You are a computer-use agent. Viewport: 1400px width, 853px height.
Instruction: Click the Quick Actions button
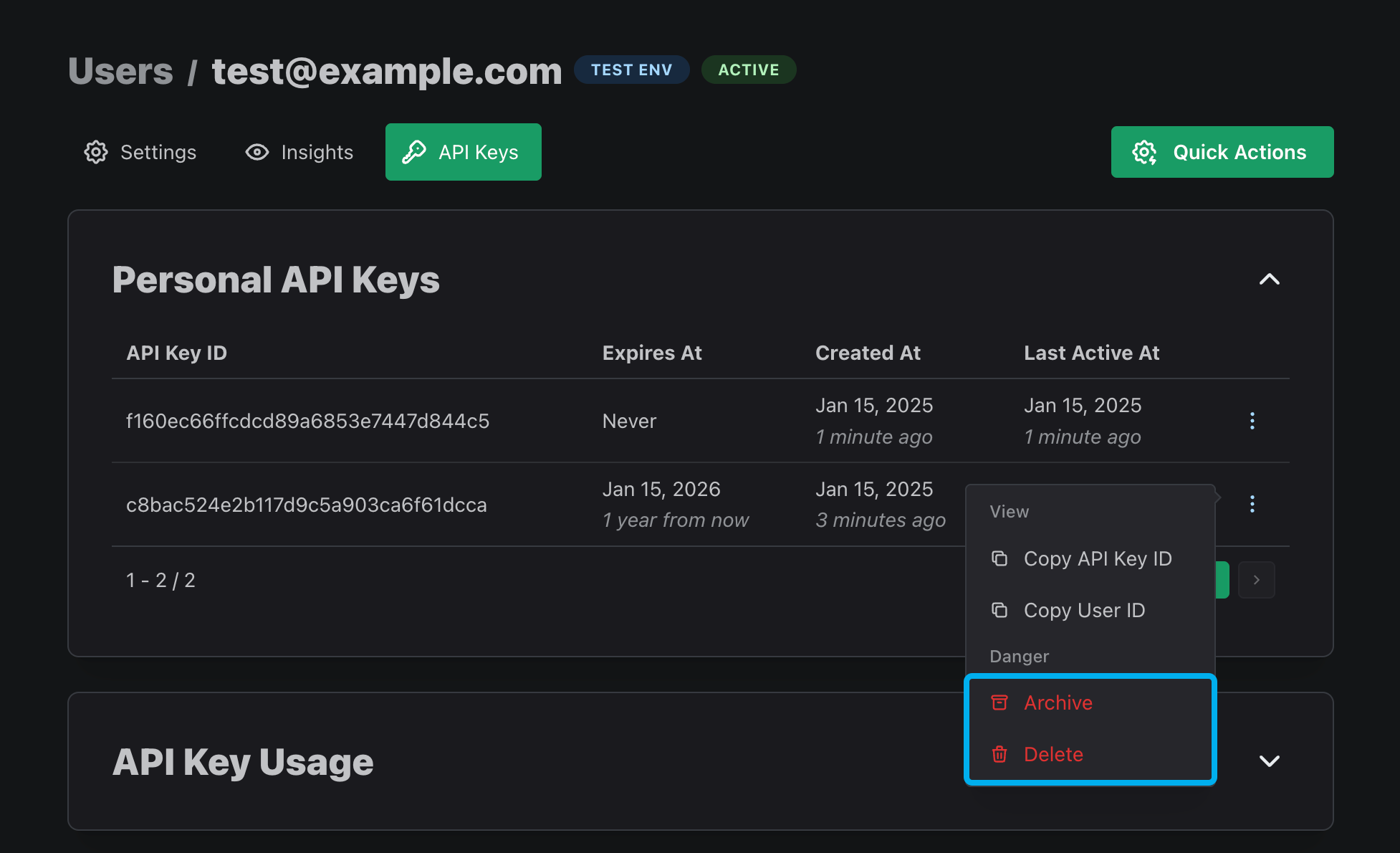[1222, 152]
